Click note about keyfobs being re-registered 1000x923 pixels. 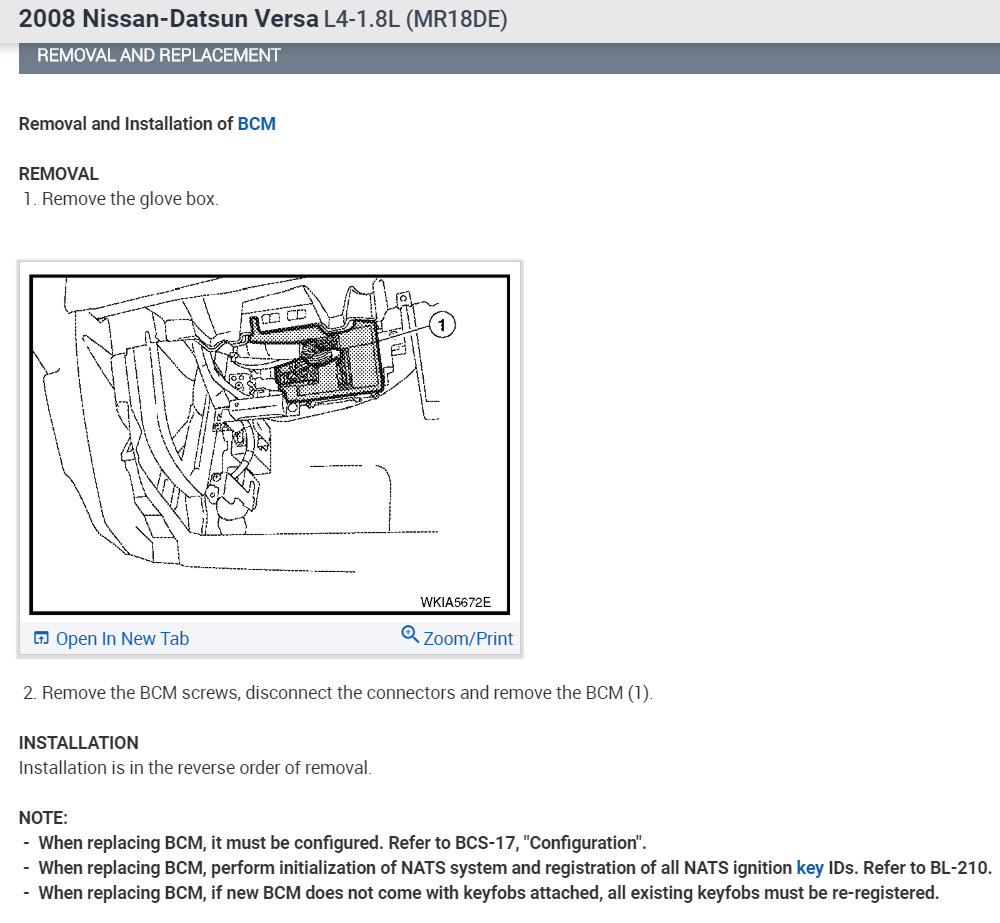pyautogui.click(x=489, y=892)
